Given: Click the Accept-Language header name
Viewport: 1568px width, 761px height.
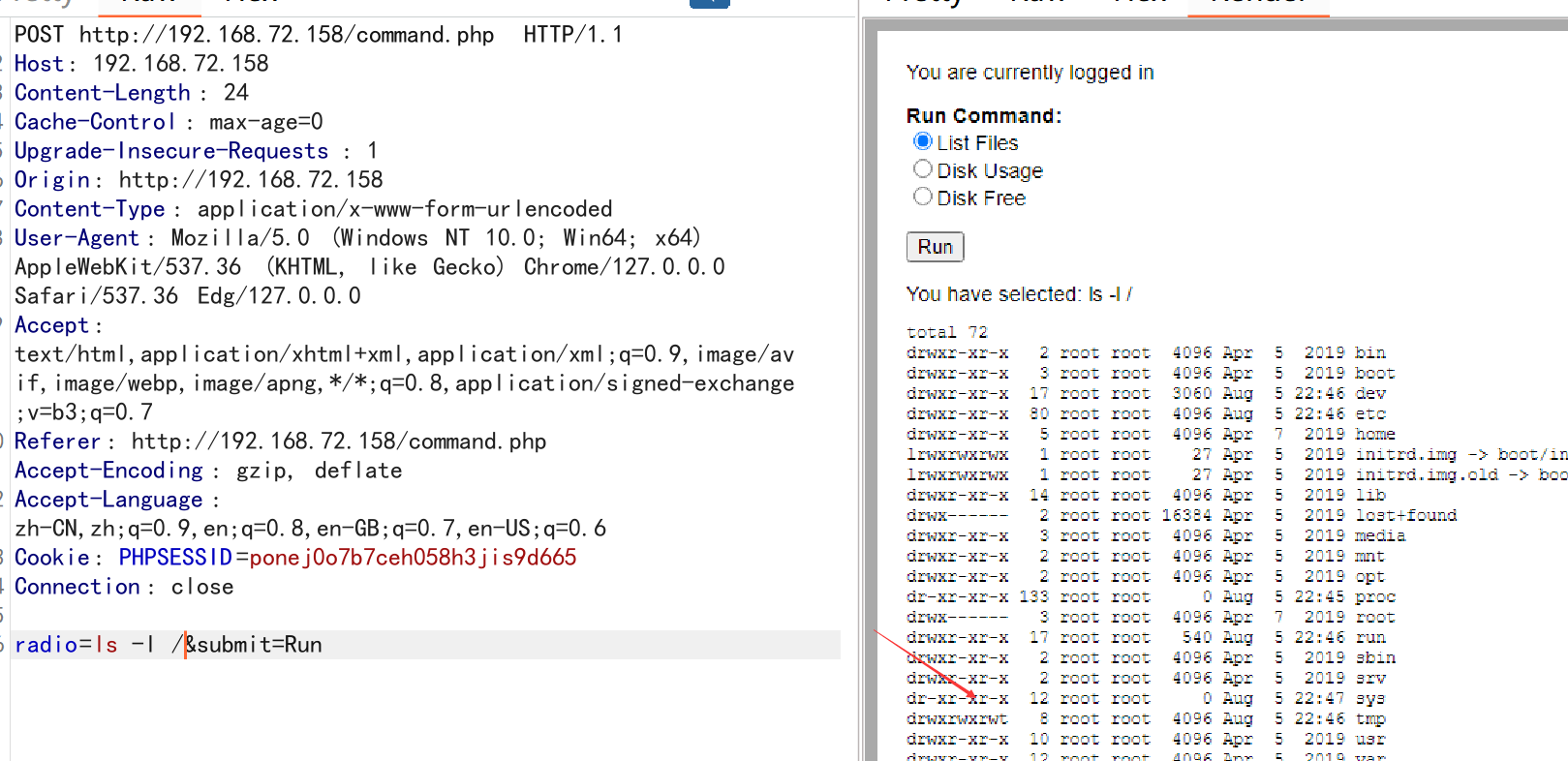Looking at the screenshot, I should (108, 500).
